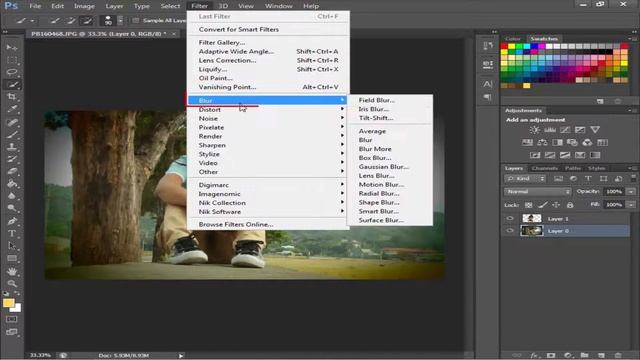Click the Opacity 100% field
640x360 pixels.
614,191
